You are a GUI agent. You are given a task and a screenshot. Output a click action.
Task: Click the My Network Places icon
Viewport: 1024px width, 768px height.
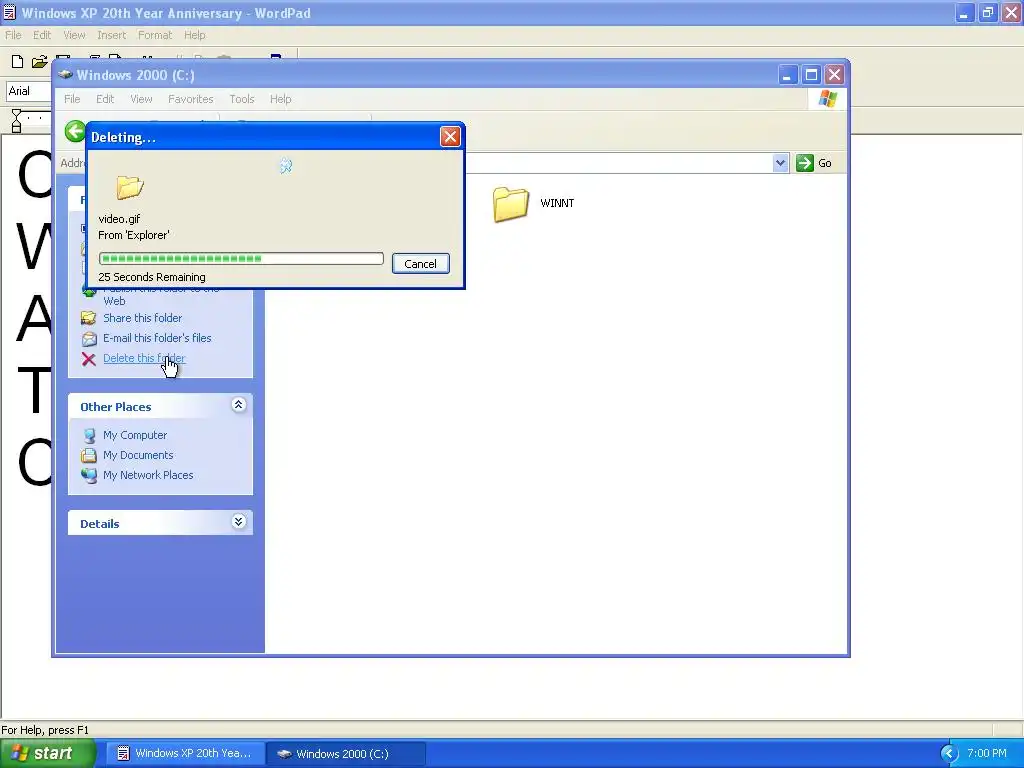click(89, 475)
